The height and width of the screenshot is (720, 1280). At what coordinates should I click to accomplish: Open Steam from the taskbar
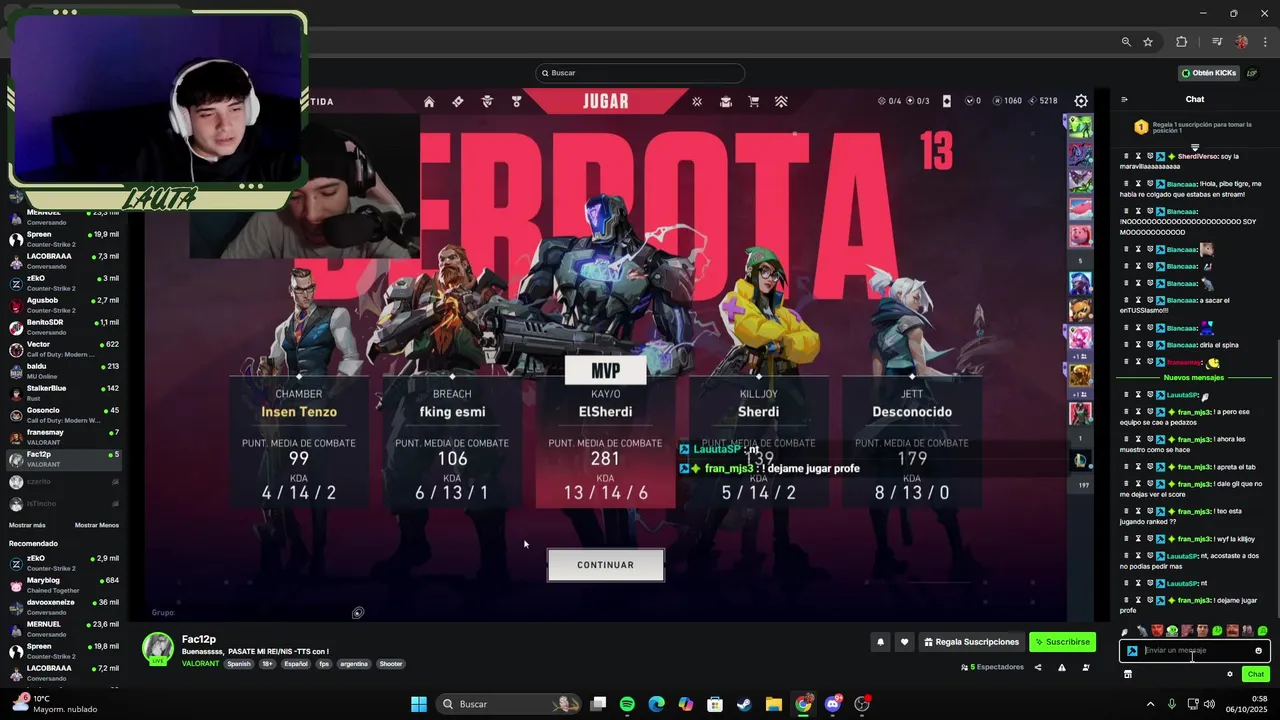point(744,704)
